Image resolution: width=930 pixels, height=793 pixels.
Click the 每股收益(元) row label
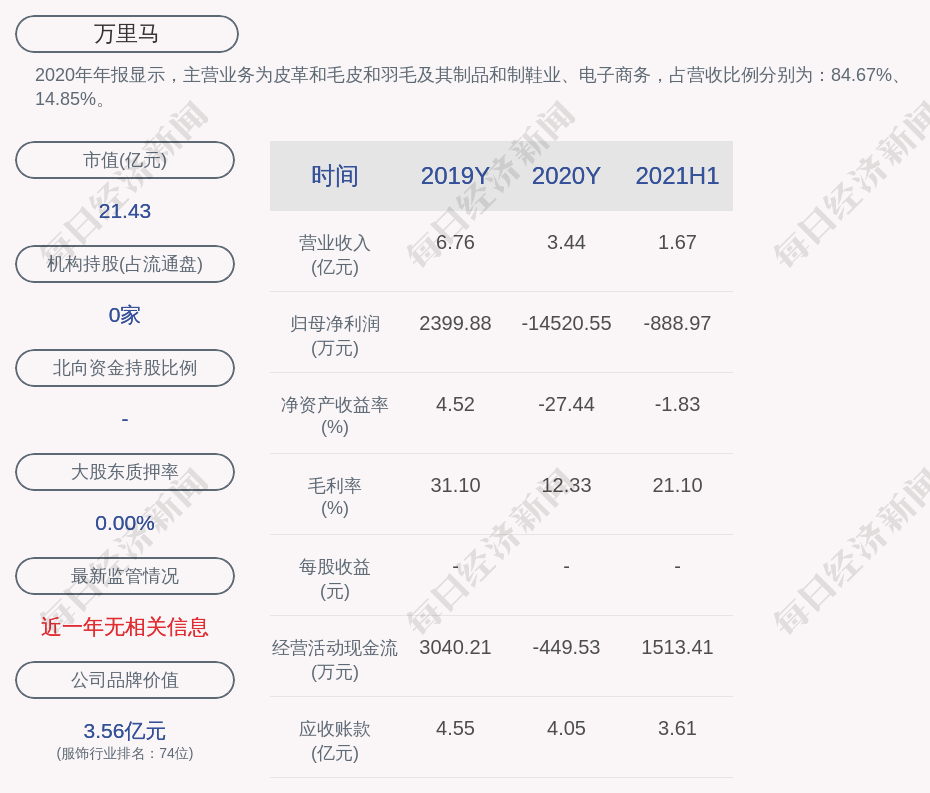(x=335, y=579)
